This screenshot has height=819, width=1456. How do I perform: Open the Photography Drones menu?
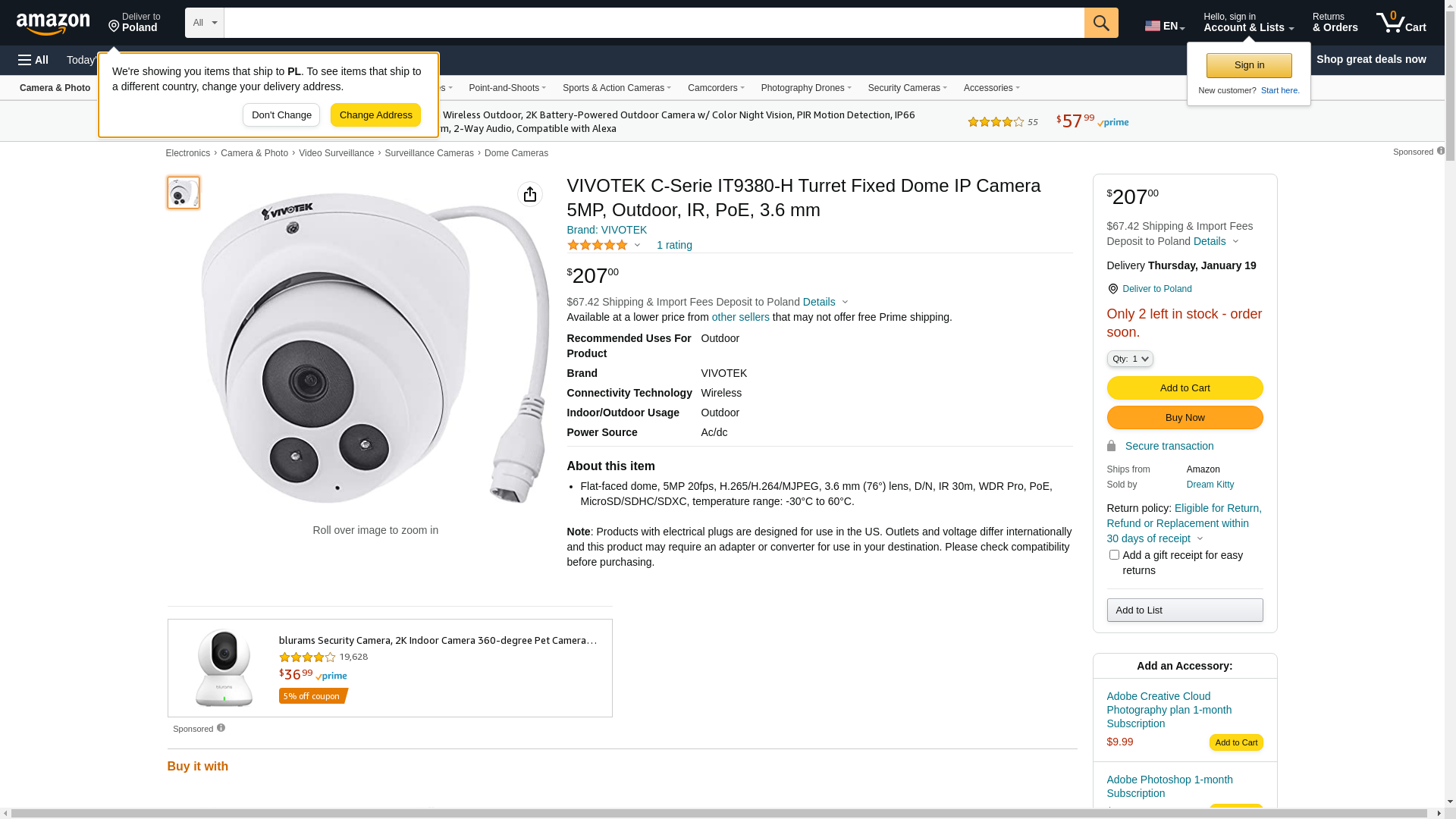(806, 88)
